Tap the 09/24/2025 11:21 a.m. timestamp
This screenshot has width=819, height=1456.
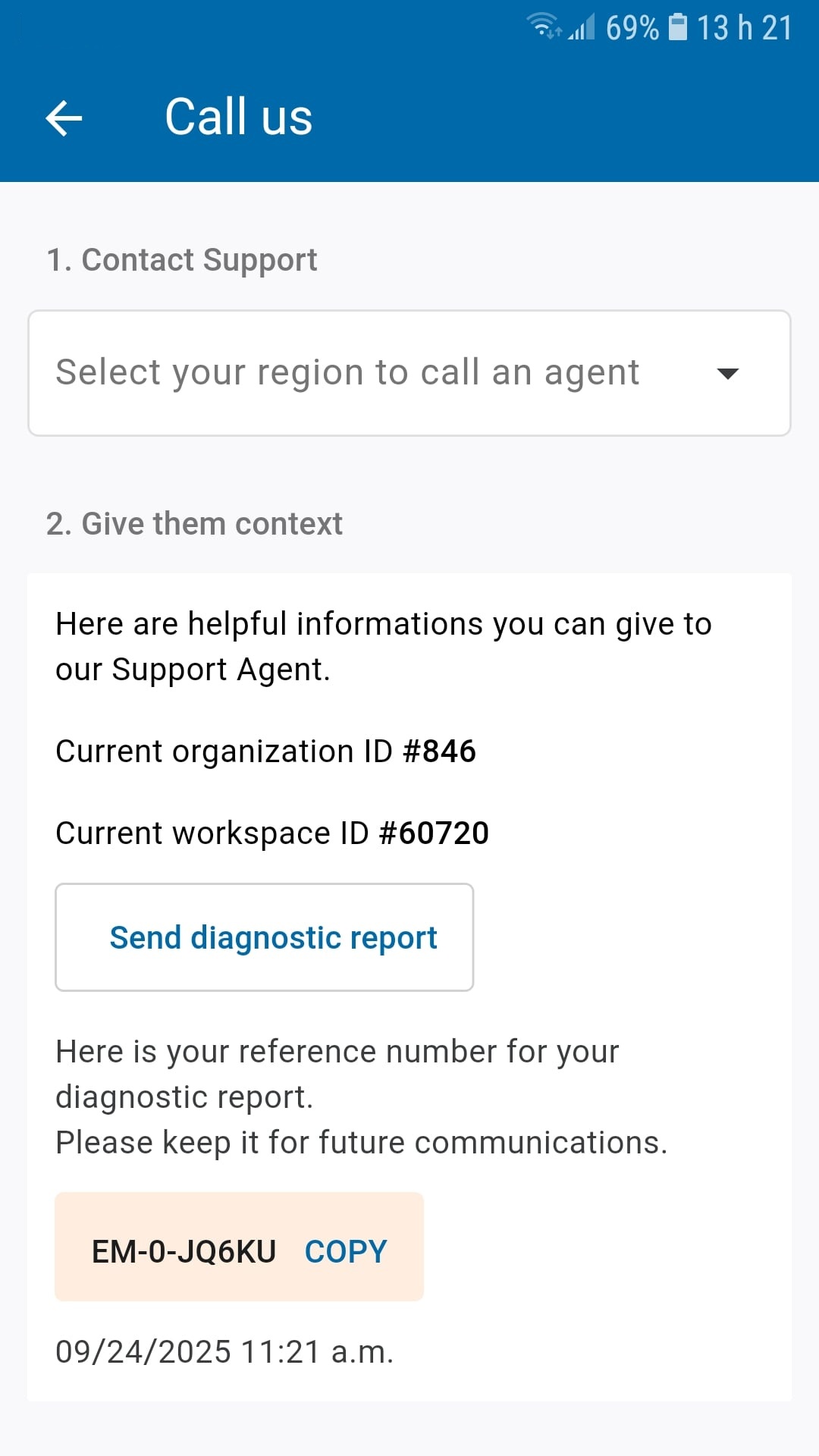tap(224, 1352)
